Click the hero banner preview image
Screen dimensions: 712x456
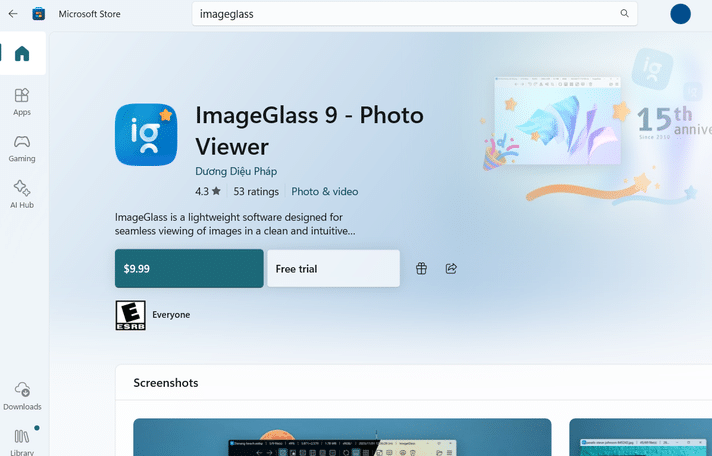pos(557,120)
